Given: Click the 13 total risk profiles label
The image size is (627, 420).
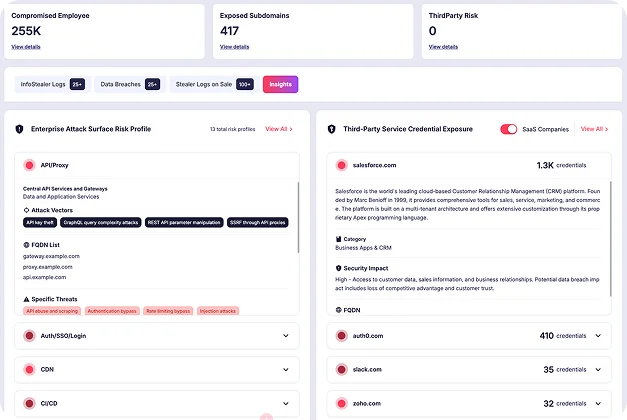Looking at the screenshot, I should click(x=232, y=129).
